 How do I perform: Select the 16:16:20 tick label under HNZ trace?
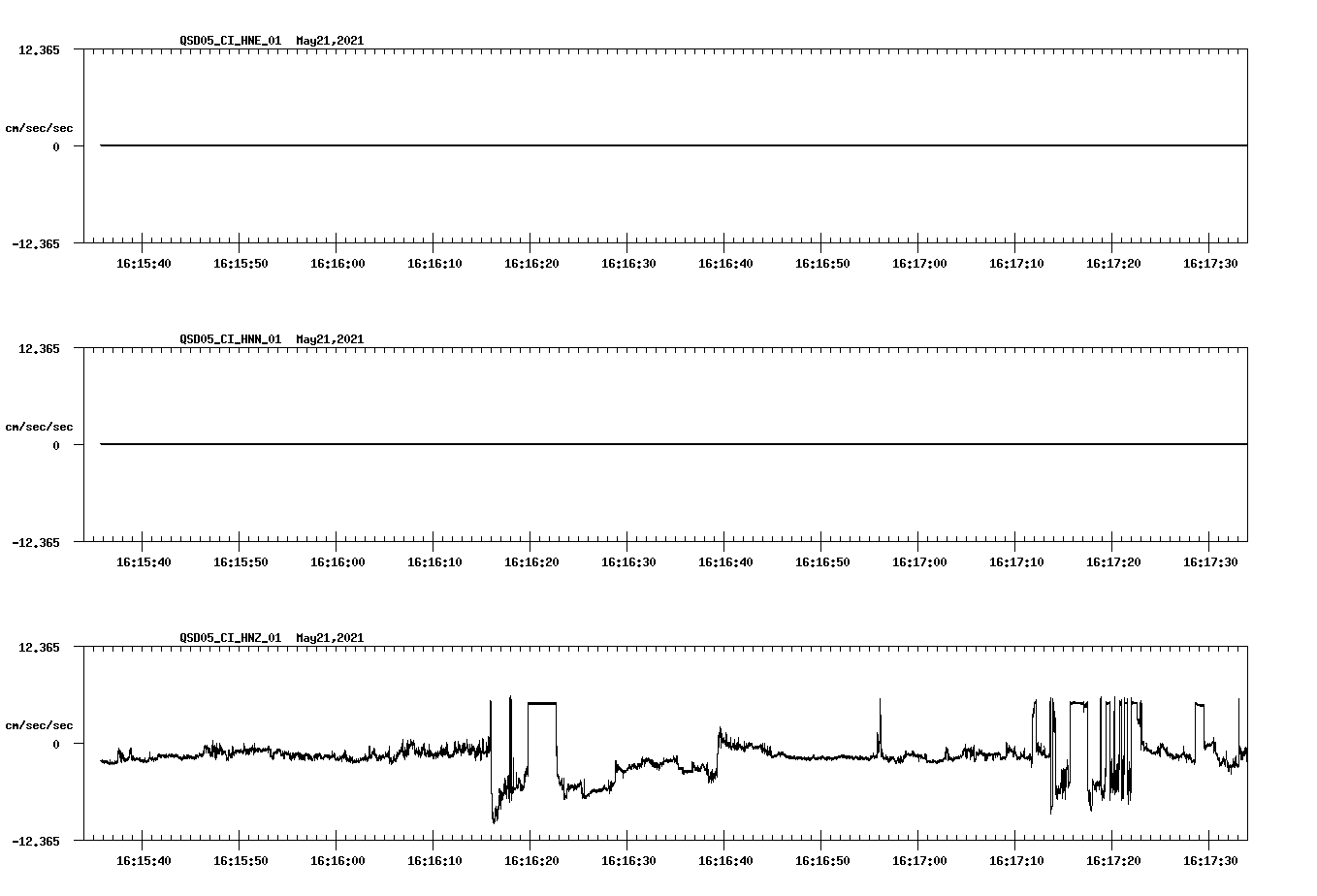532,858
